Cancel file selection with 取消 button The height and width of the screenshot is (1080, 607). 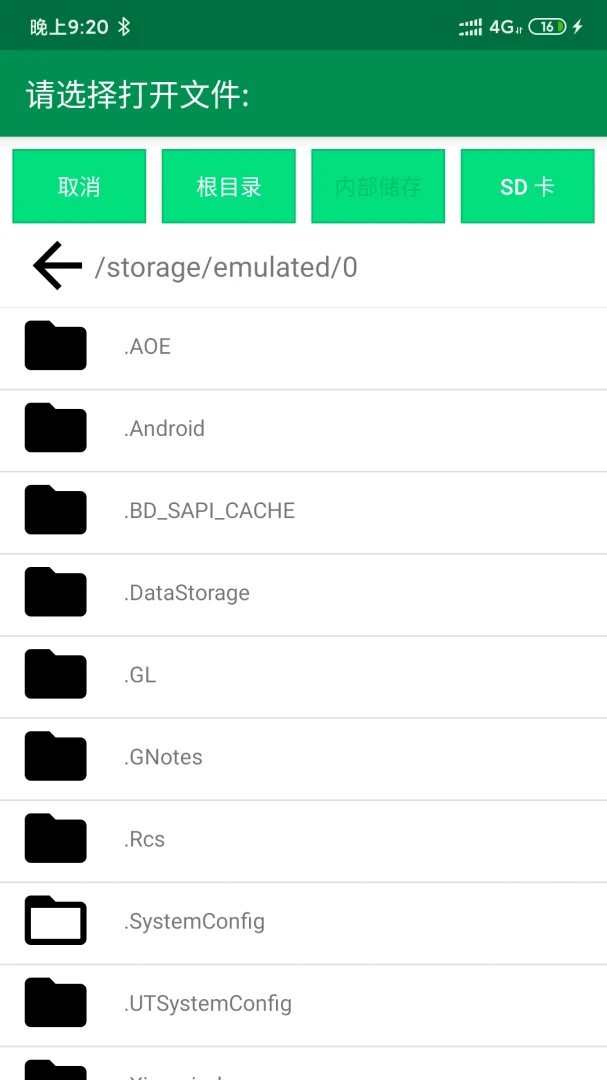[x=79, y=187]
